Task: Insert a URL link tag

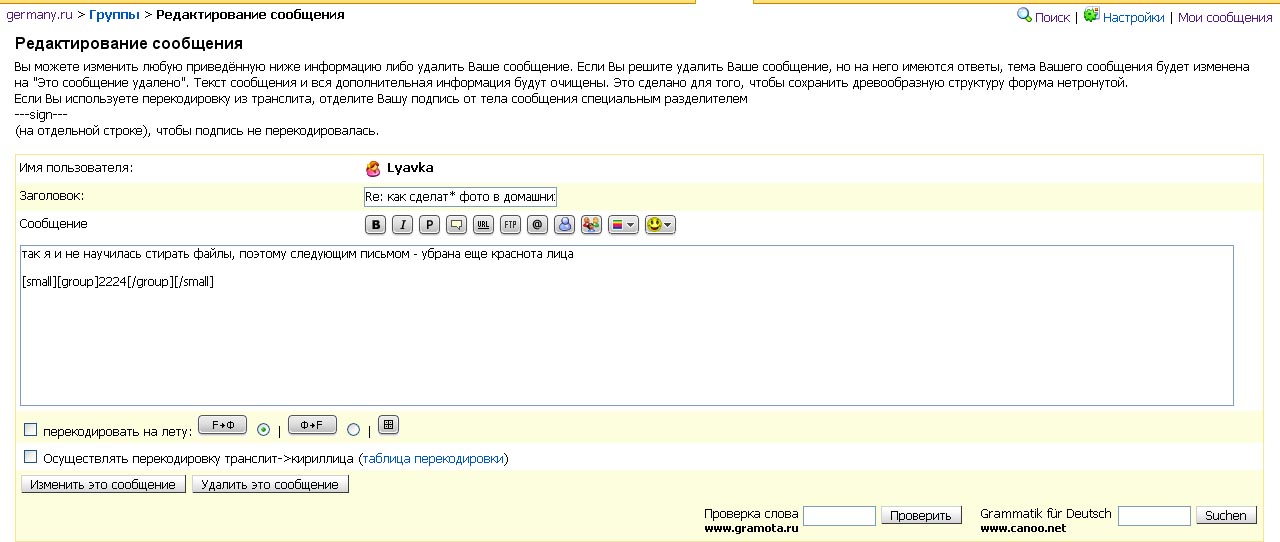Action: pyautogui.click(x=483, y=225)
